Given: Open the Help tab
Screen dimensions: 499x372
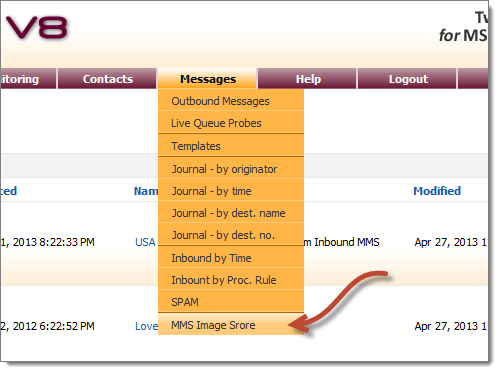Looking at the screenshot, I should (307, 79).
